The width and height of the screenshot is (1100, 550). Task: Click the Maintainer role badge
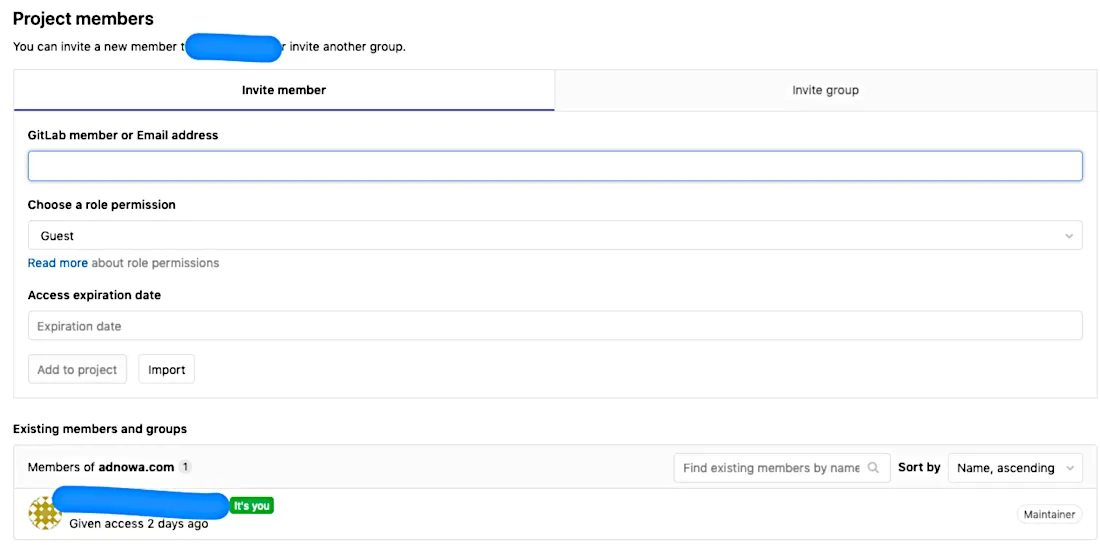(x=1049, y=514)
